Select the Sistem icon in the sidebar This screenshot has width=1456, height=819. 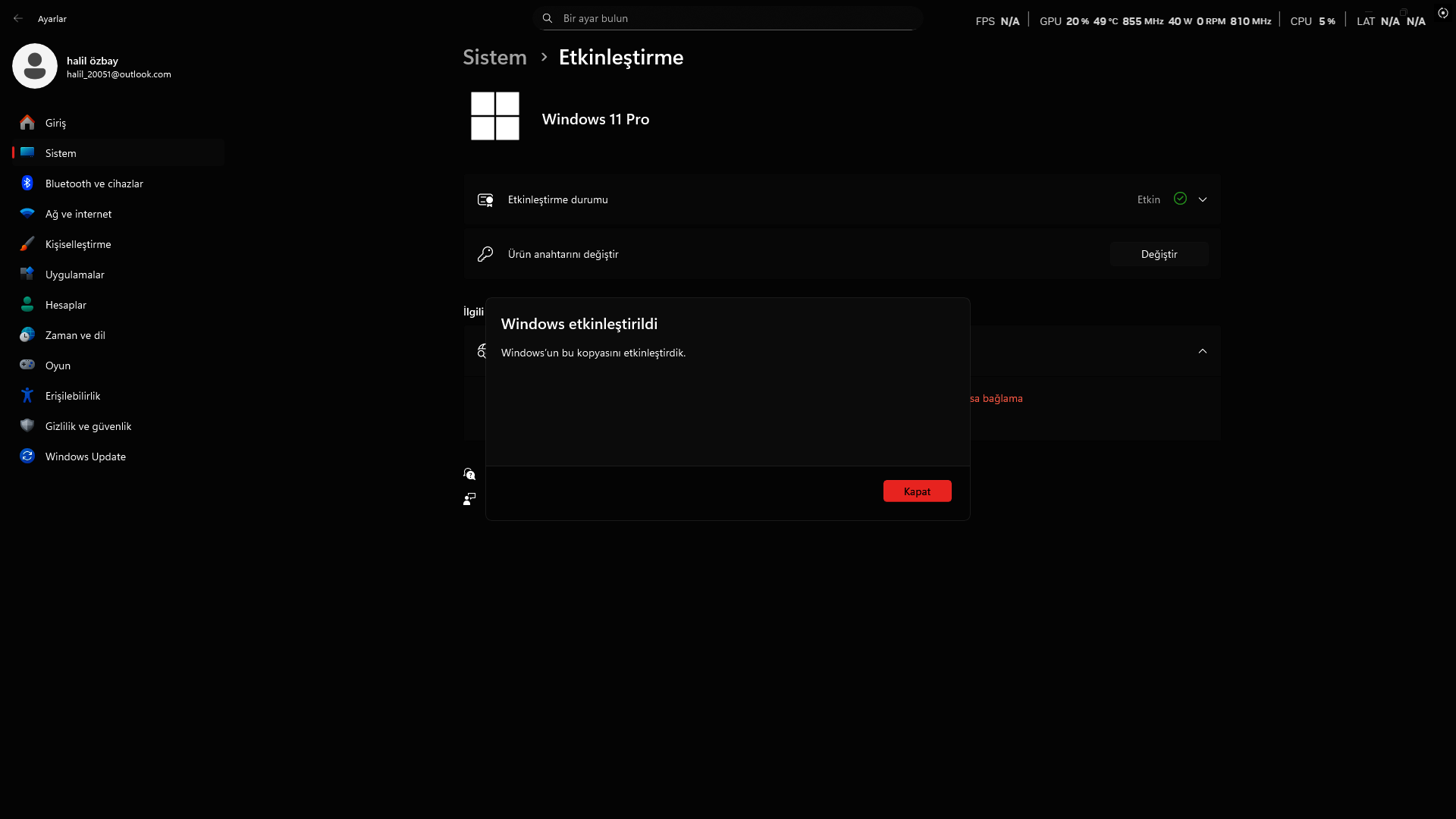27,152
